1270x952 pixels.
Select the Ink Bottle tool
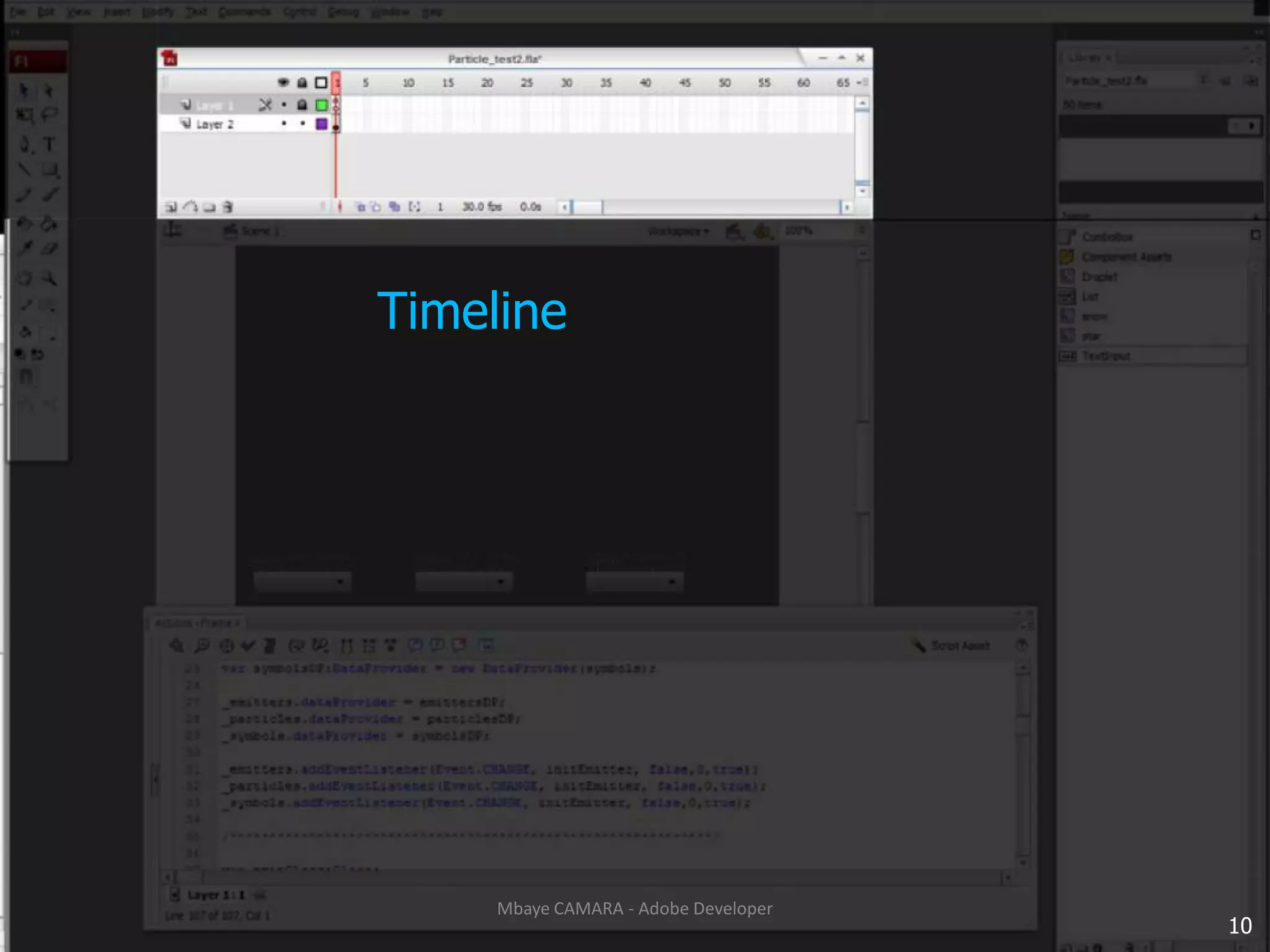point(24,223)
